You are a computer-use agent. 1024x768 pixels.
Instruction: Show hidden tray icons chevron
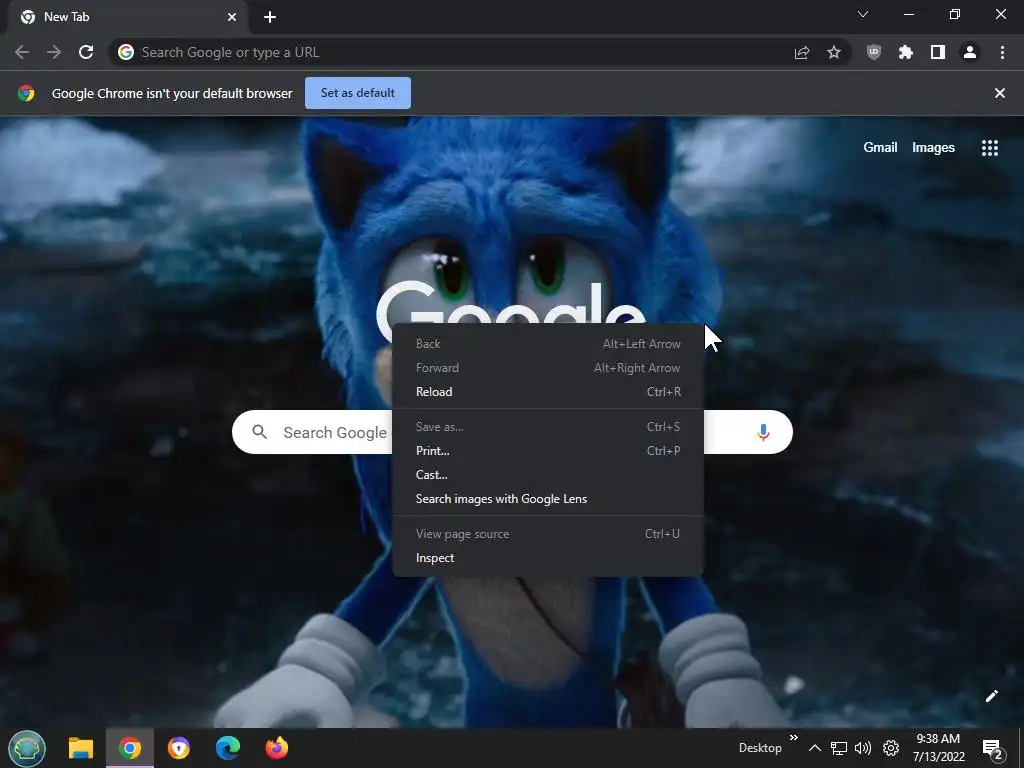(814, 748)
